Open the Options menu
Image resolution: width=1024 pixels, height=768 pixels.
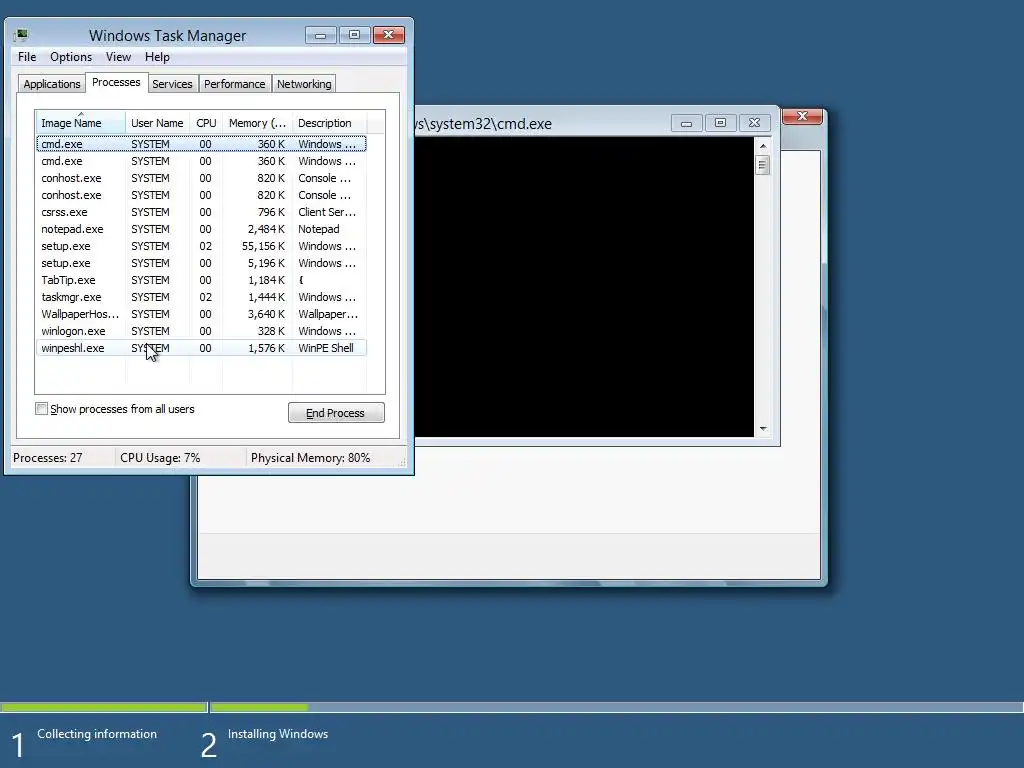click(71, 57)
